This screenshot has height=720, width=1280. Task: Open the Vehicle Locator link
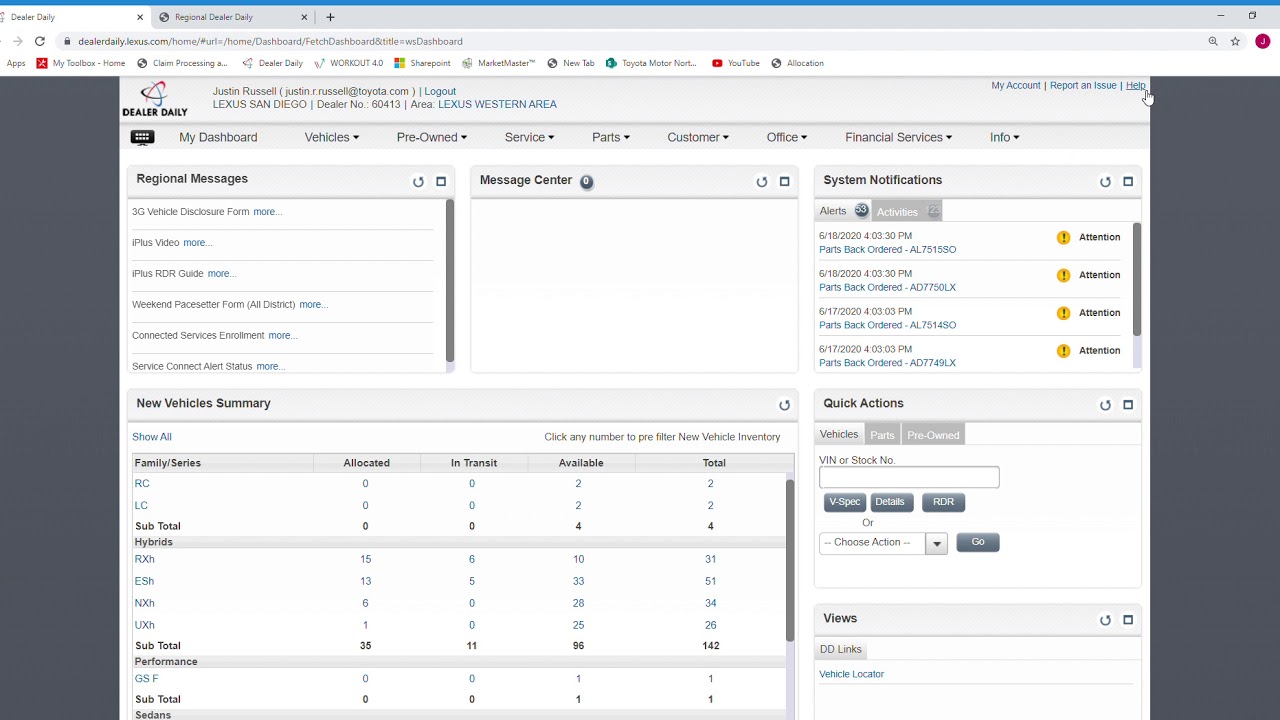pos(851,674)
